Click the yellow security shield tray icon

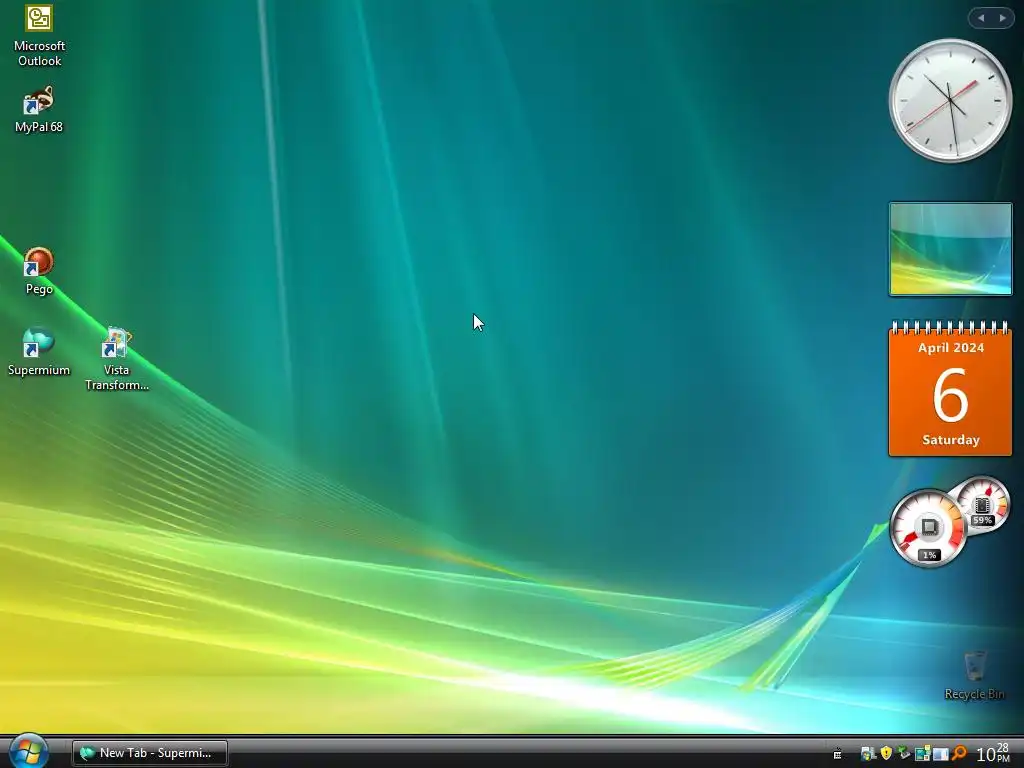tap(886, 753)
